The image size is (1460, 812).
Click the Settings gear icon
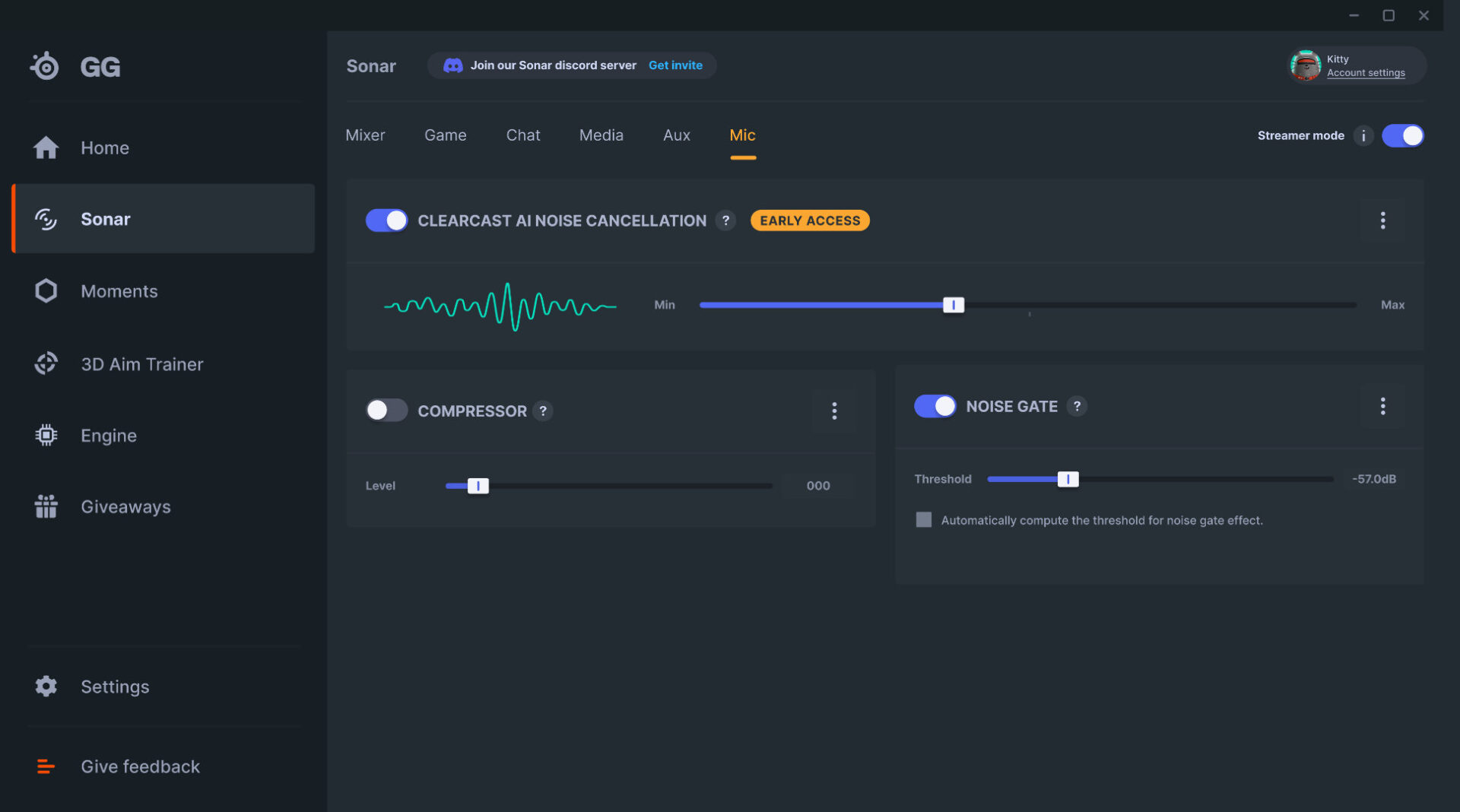(x=46, y=687)
